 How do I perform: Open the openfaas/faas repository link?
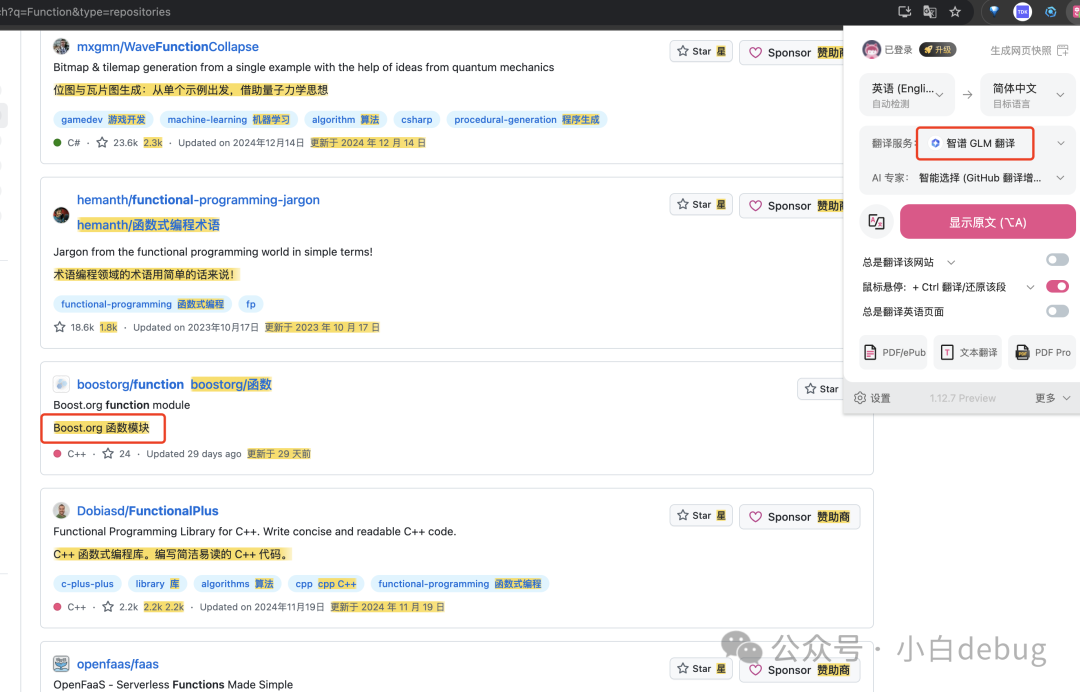coord(118,663)
